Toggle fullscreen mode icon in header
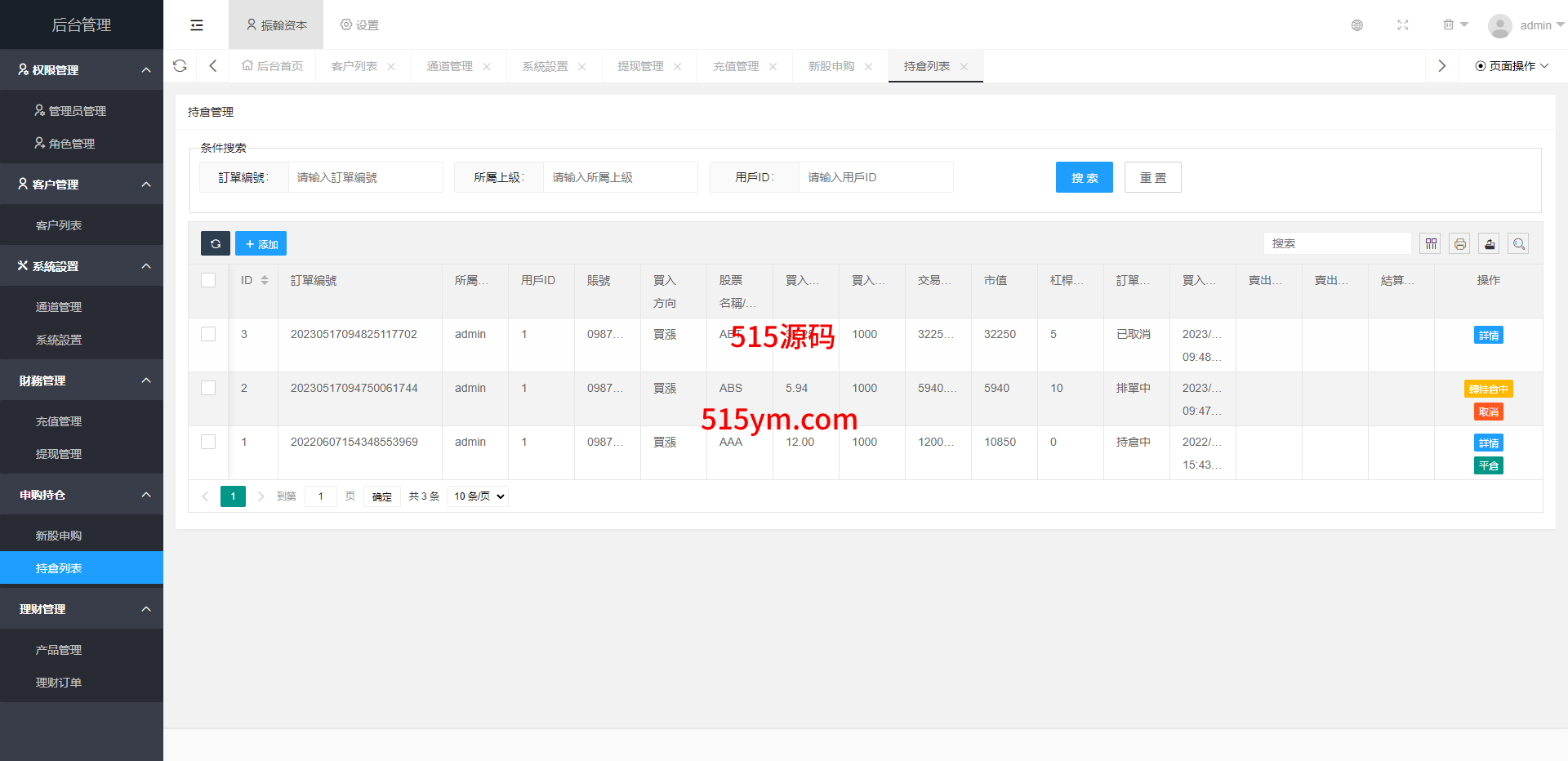This screenshot has width=1568, height=761. coord(1402,25)
